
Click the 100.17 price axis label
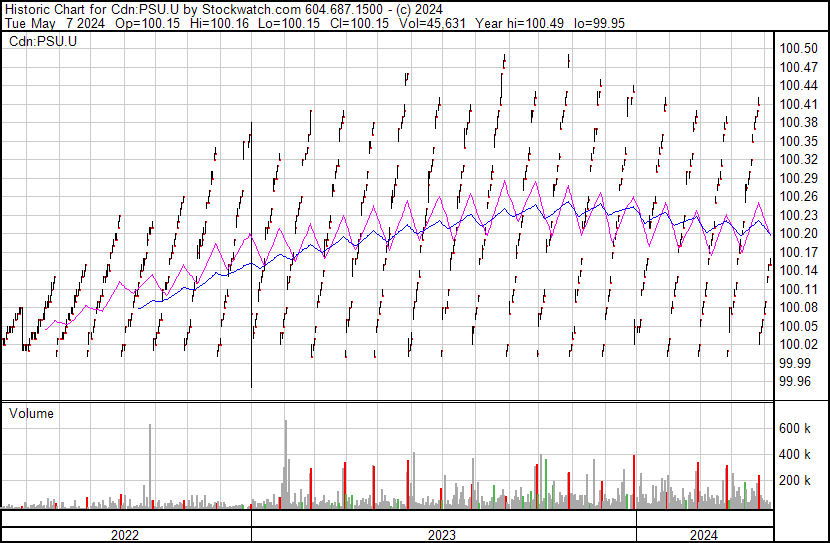pos(798,252)
